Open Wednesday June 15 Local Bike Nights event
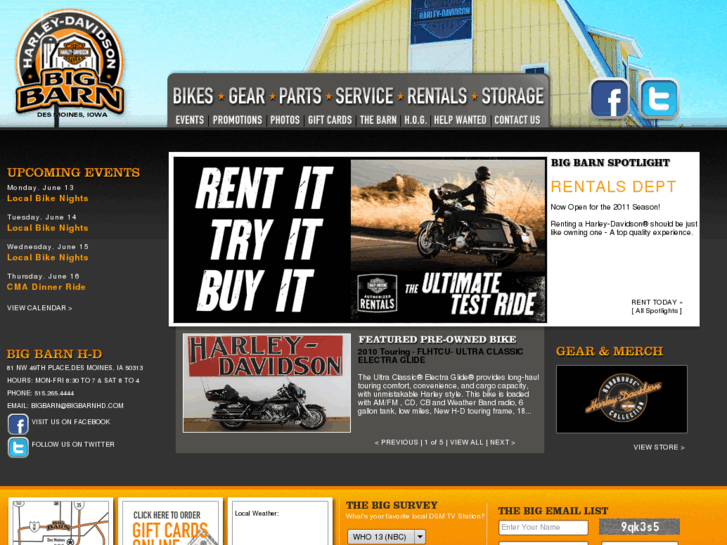This screenshot has width=727, height=545. [x=47, y=258]
